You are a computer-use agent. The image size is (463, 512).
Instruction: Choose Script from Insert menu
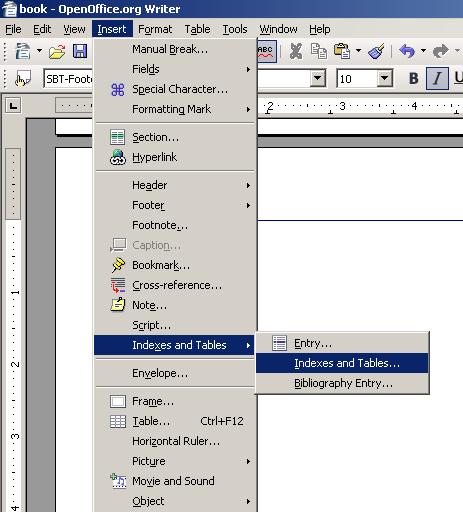(175, 325)
